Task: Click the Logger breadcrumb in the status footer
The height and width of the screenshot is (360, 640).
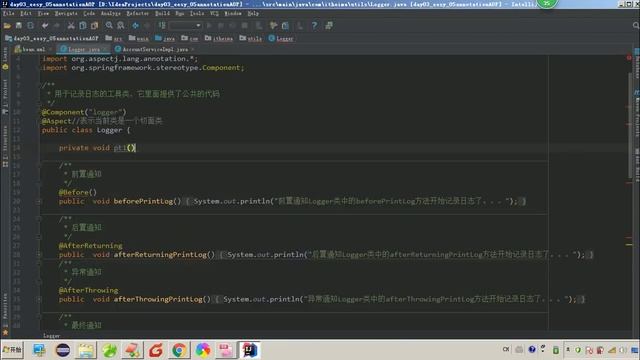Action: (x=51, y=336)
